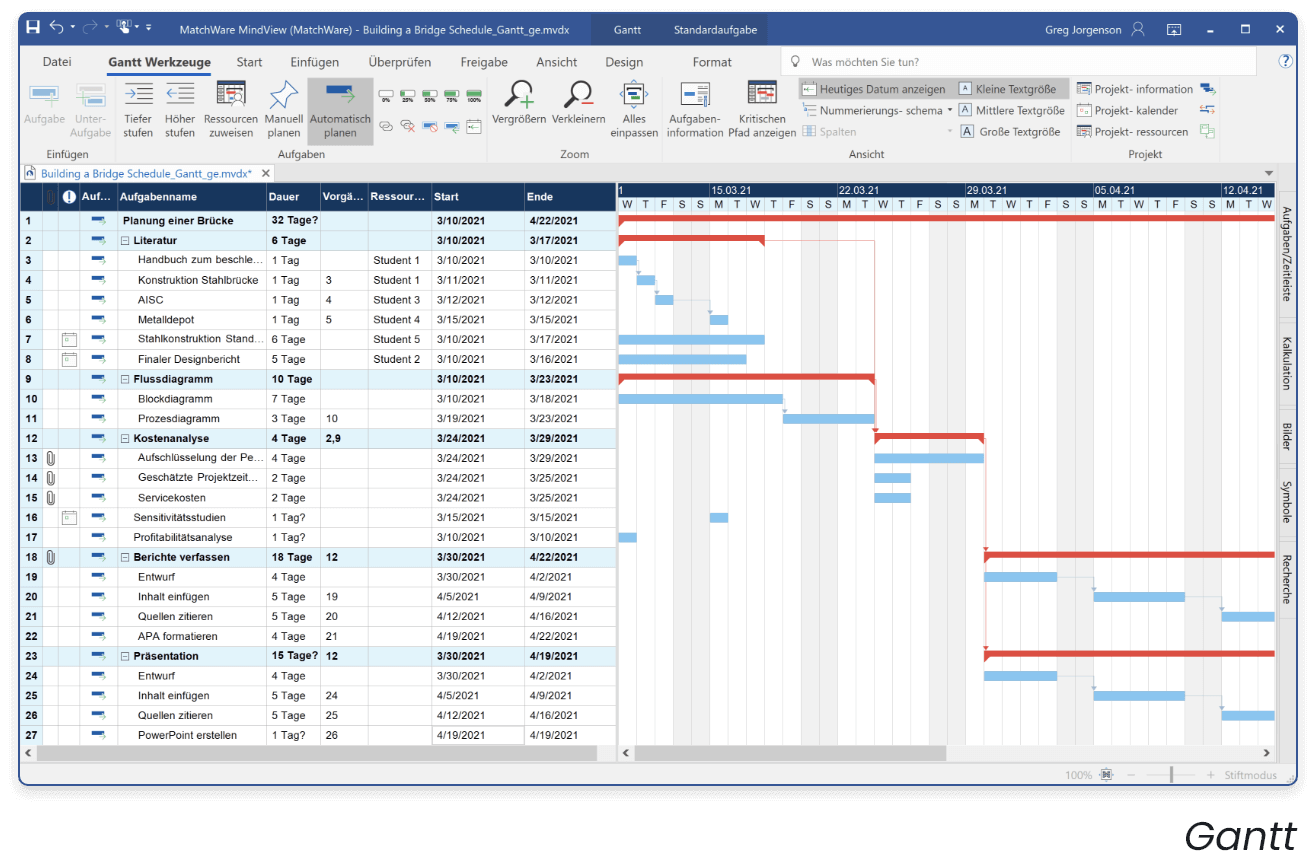Click Vergrößern zoom in magnifier
Viewport: 1316px width, 864px height.
[x=519, y=94]
